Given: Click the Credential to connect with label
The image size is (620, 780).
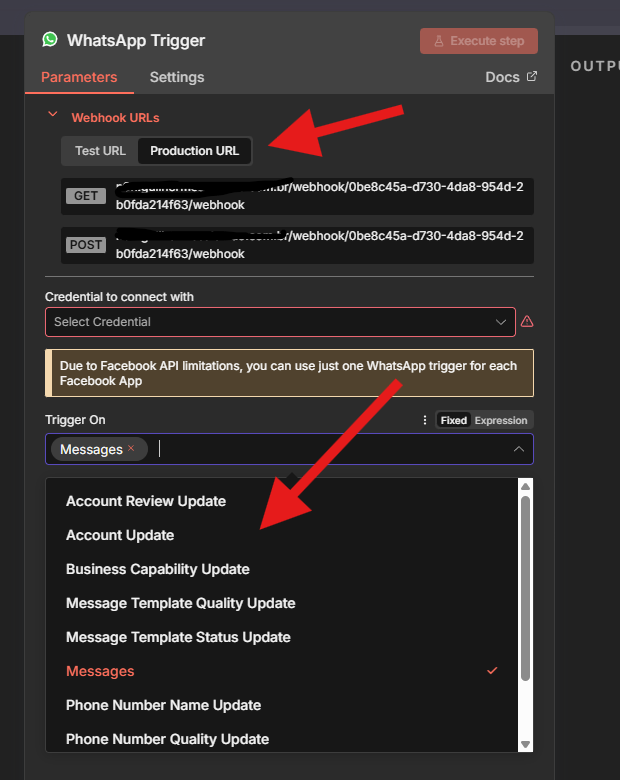Looking at the screenshot, I should click(119, 297).
